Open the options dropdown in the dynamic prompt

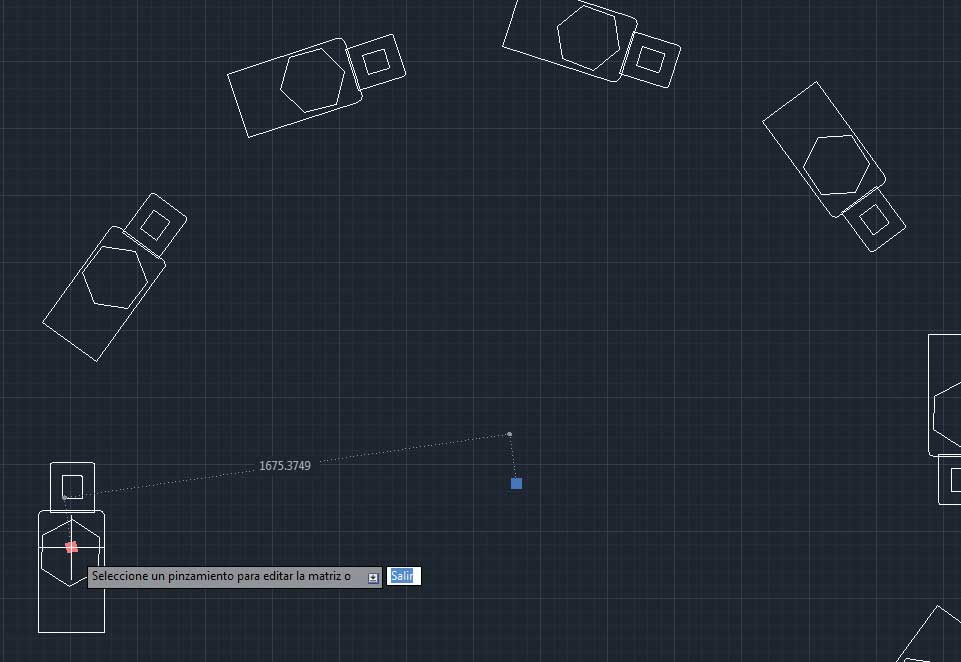[x=373, y=577]
